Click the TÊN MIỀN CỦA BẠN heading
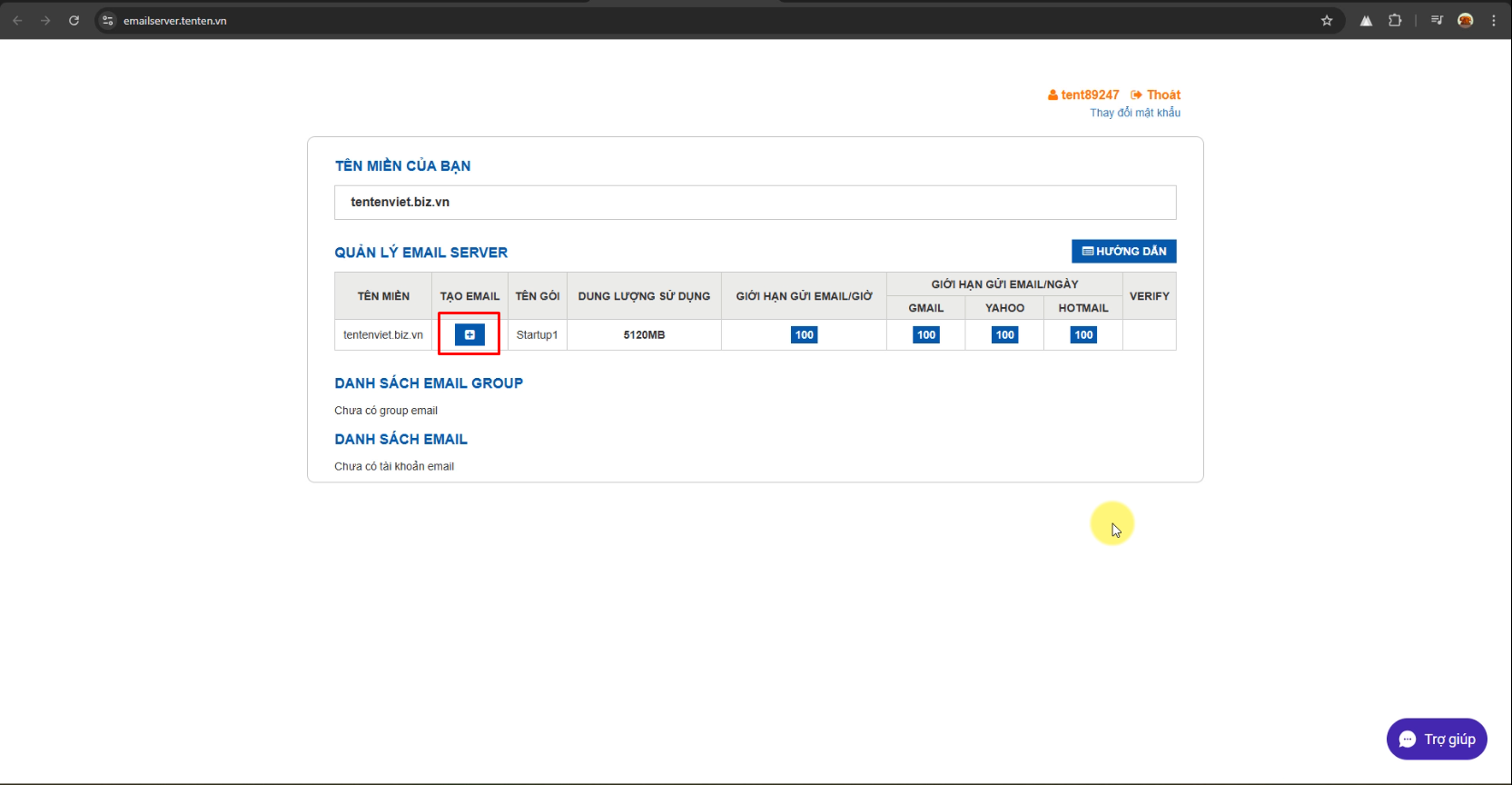 tap(403, 165)
